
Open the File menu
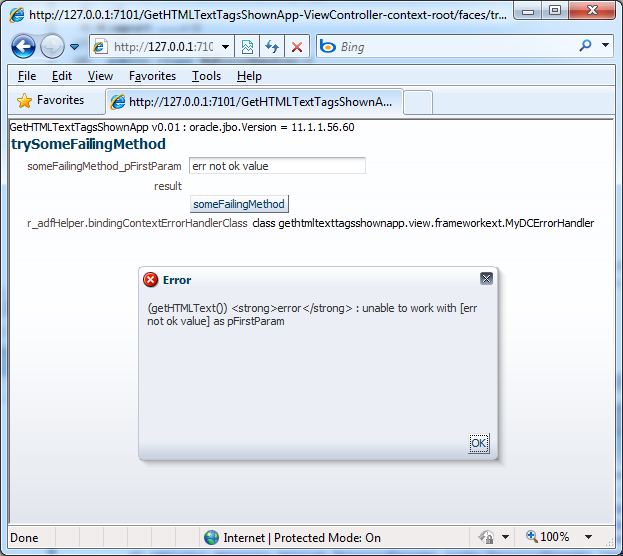click(x=27, y=76)
